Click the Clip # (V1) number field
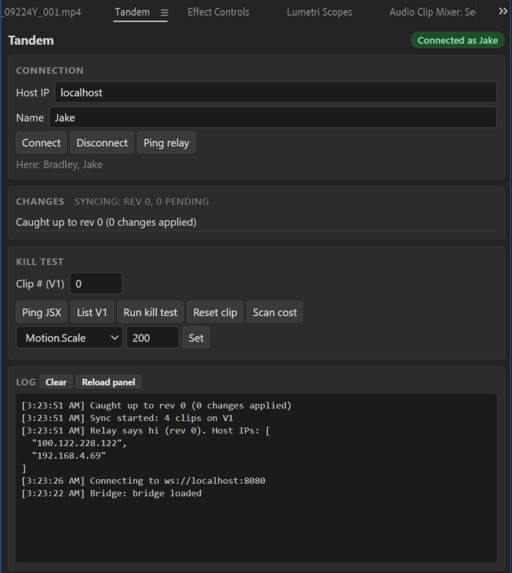The height and width of the screenshot is (573, 512). pyautogui.click(x=96, y=283)
